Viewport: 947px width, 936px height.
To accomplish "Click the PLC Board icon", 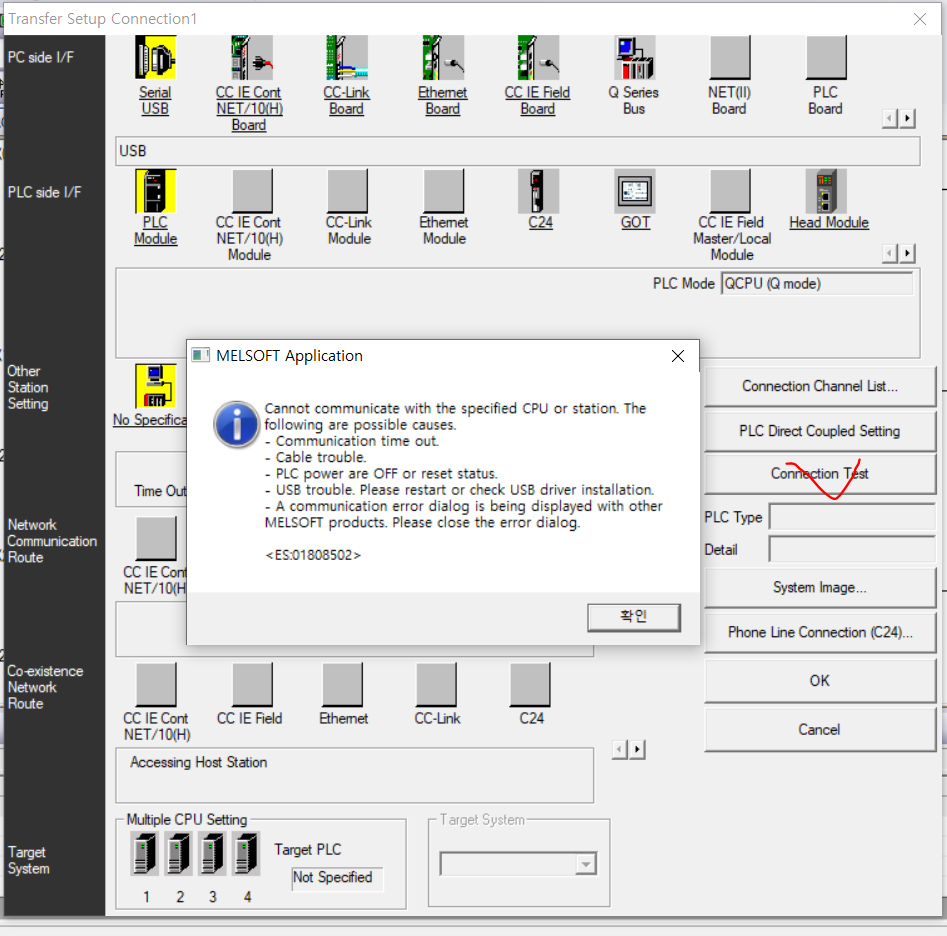I will point(826,57).
